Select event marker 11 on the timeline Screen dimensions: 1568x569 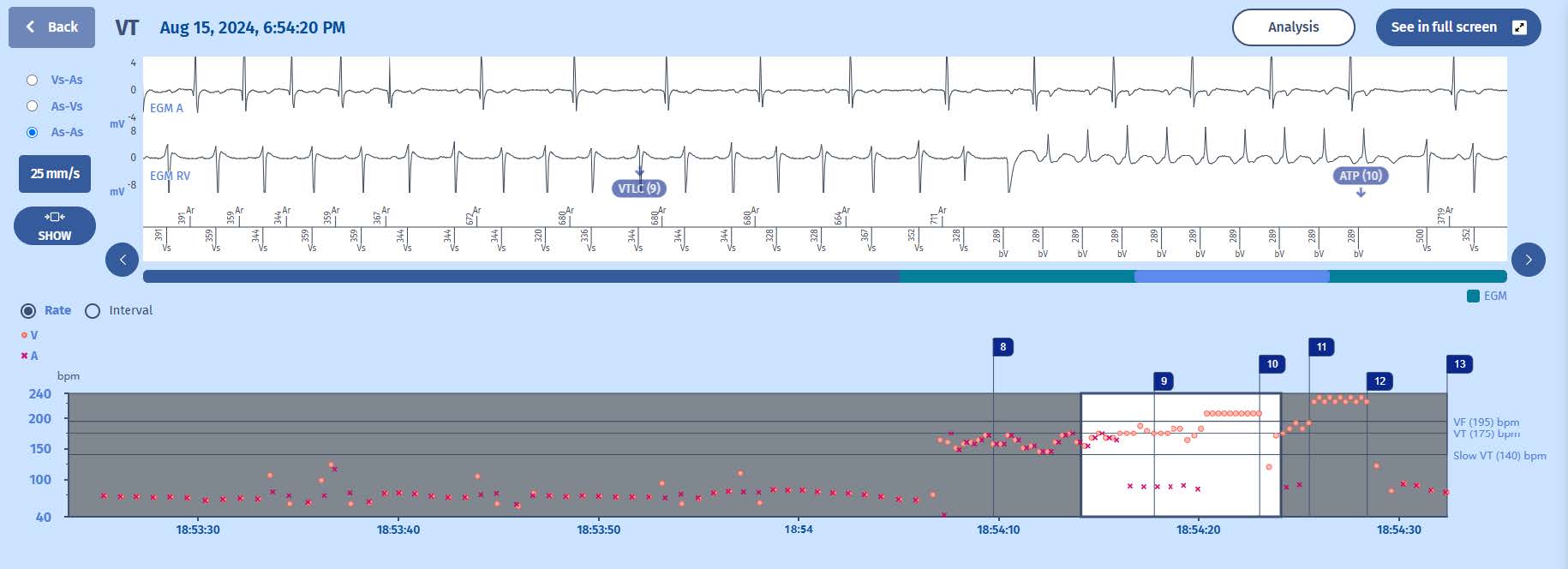coord(1320,347)
